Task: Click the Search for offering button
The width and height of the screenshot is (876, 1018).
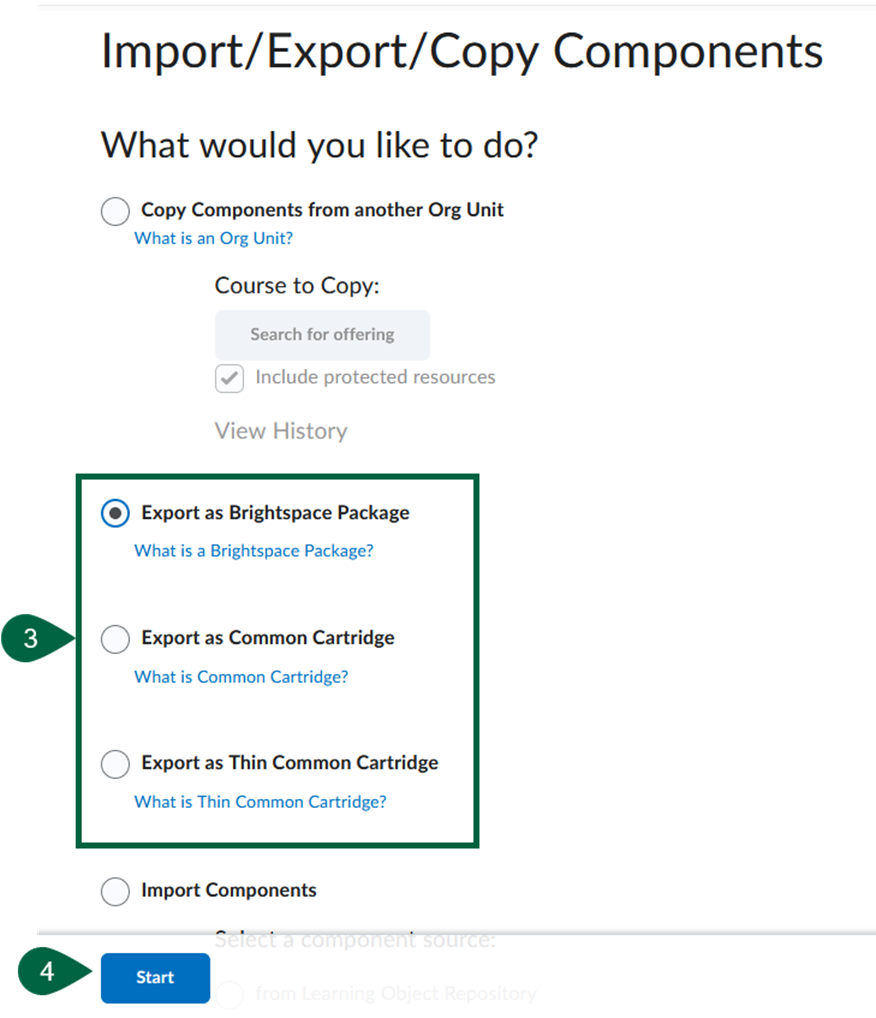Action: 322,335
